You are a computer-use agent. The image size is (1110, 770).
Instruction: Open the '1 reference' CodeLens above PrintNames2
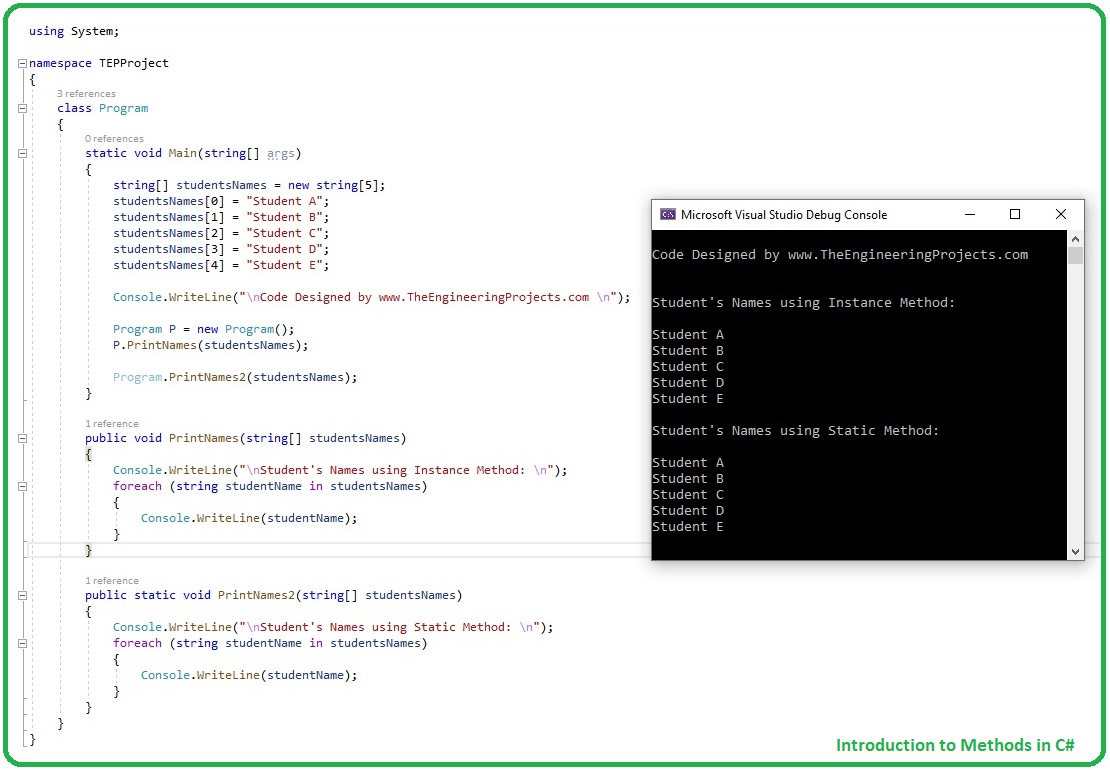coord(112,581)
